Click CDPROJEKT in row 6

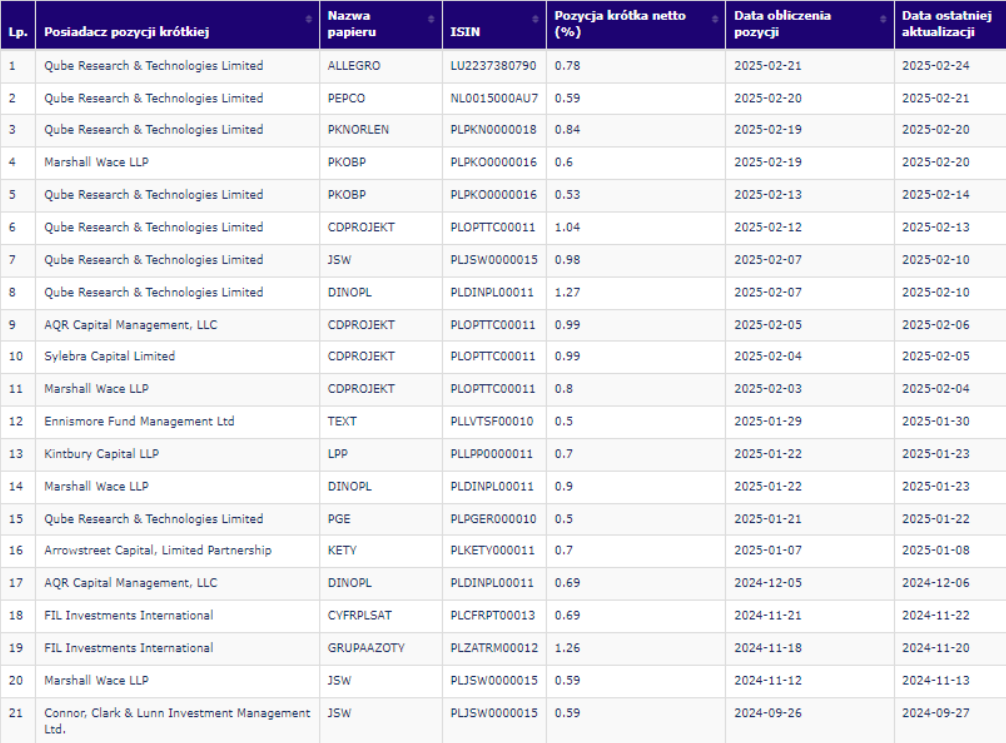click(361, 227)
